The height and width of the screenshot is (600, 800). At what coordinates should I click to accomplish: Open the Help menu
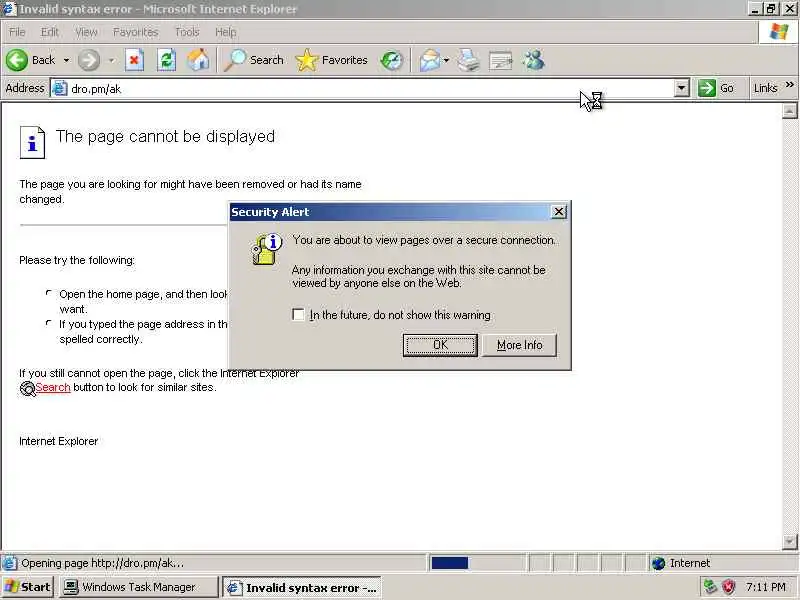tap(225, 32)
